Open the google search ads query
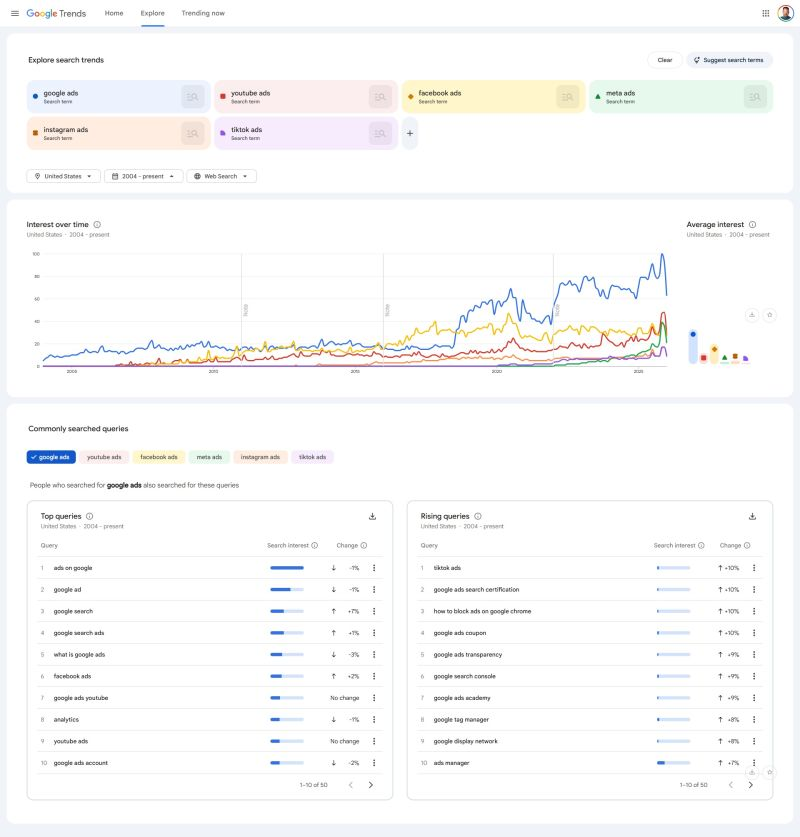Viewport: 800px width, 837px height. click(x=78, y=633)
